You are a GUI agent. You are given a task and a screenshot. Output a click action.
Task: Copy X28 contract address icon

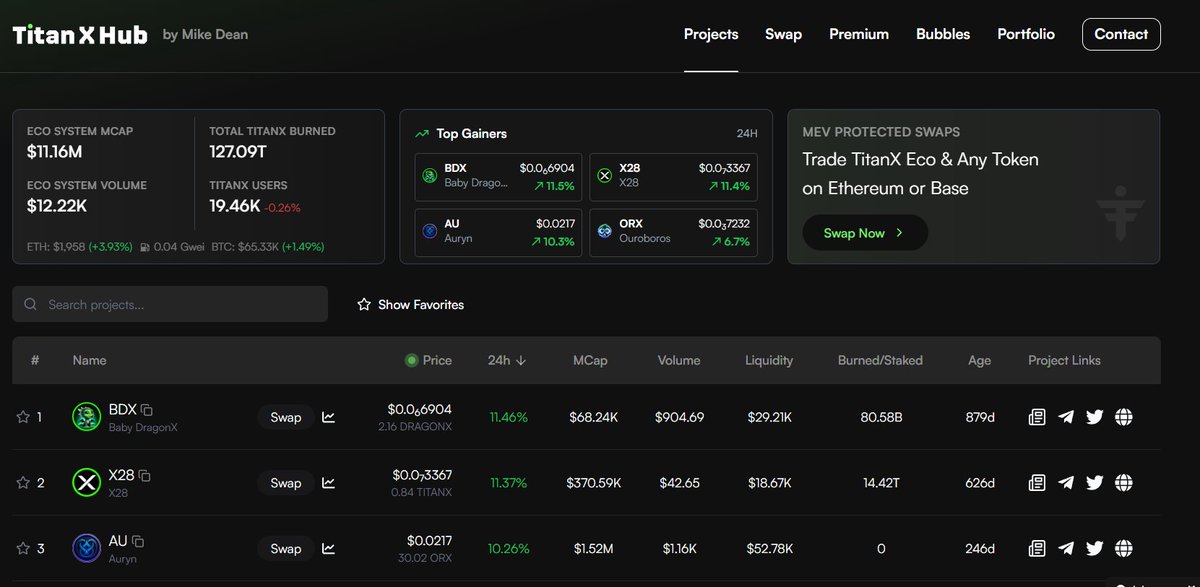[x=144, y=475]
